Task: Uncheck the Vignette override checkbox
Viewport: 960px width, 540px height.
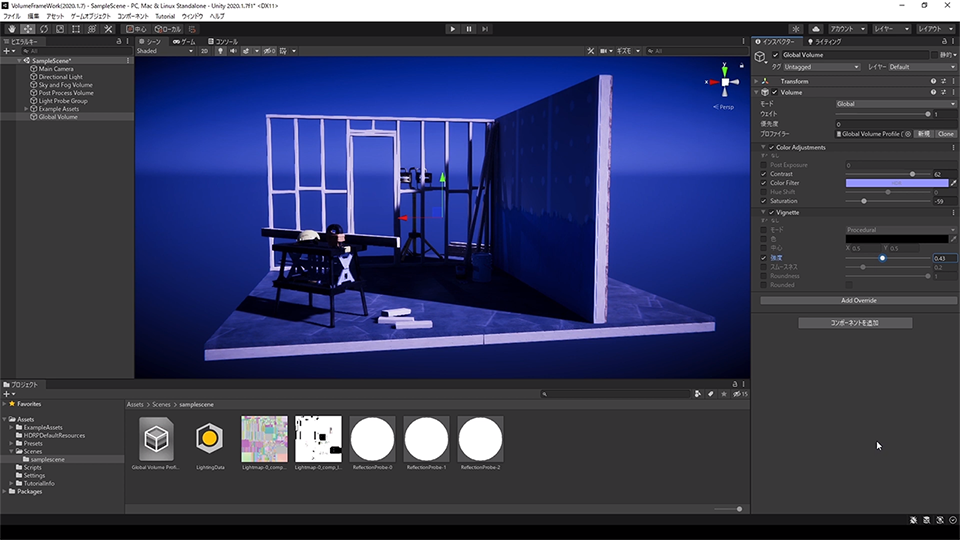Action: click(771, 212)
